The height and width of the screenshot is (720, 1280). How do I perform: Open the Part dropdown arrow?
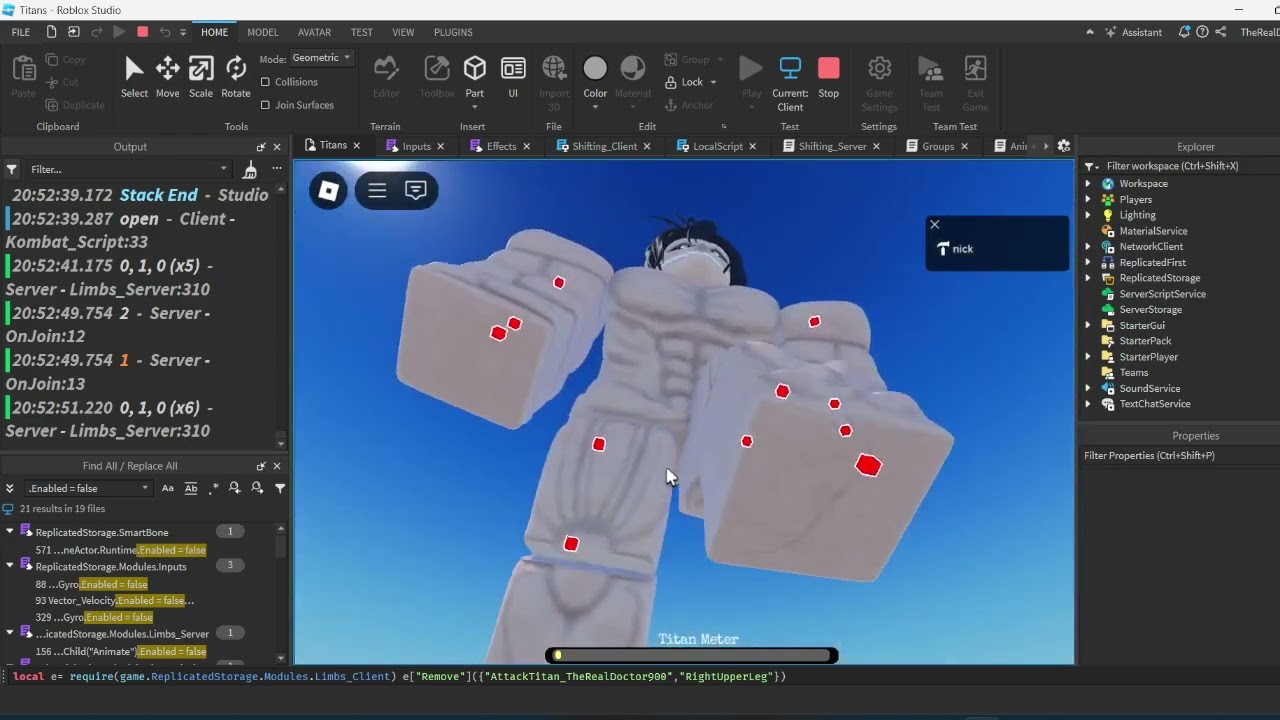tap(475, 107)
